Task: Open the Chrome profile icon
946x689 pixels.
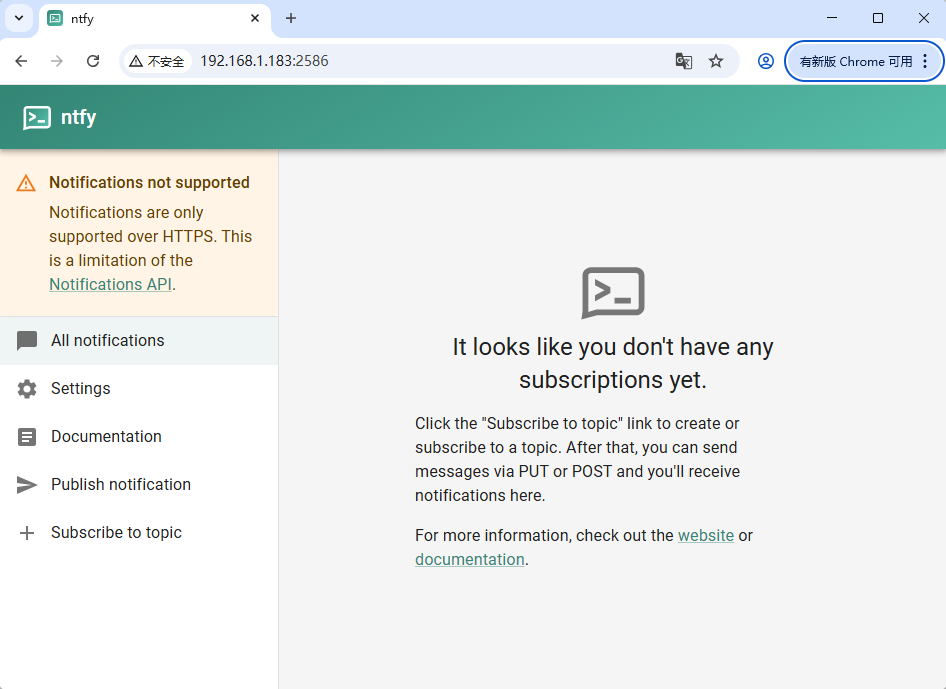Action: coord(766,61)
